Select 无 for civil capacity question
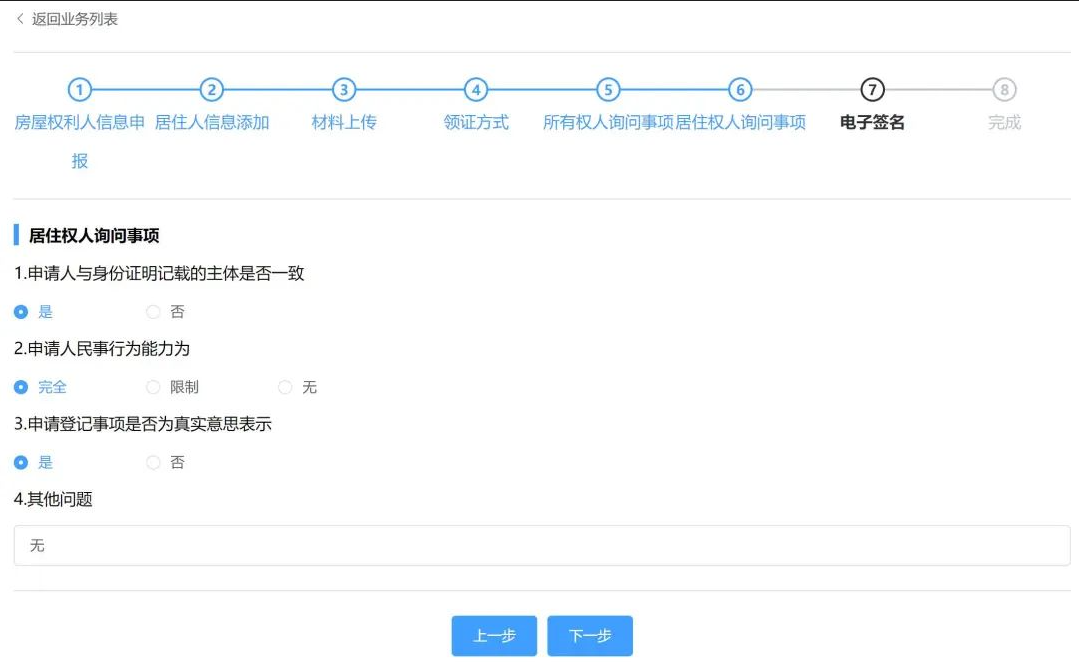Viewport: 1079px width, 662px height. (285, 387)
